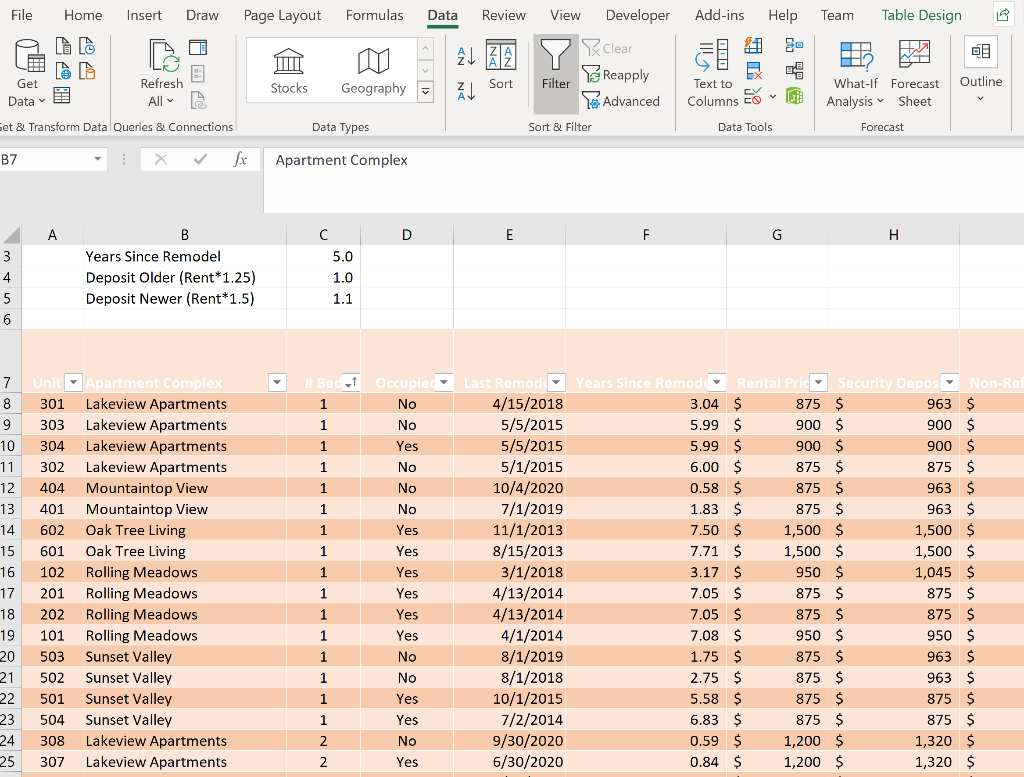Click the Remove Duplicates icon
This screenshot has width=1024, height=777.
click(754, 71)
